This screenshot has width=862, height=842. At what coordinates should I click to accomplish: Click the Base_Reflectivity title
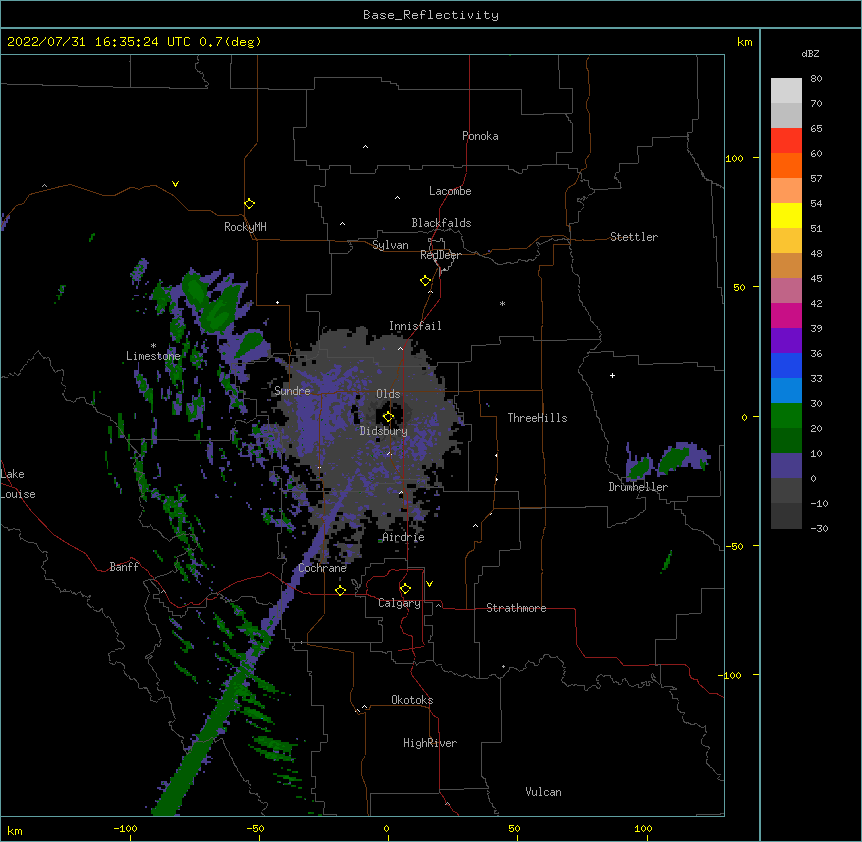pyautogui.click(x=430, y=15)
